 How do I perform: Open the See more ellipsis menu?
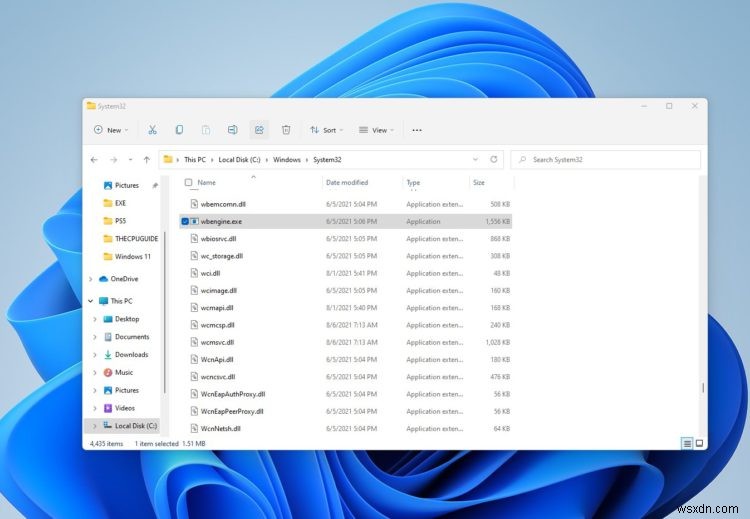click(x=417, y=130)
